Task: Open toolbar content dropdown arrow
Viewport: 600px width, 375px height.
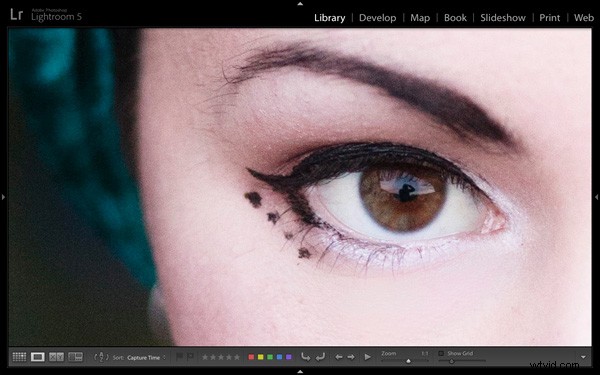Action: point(583,357)
